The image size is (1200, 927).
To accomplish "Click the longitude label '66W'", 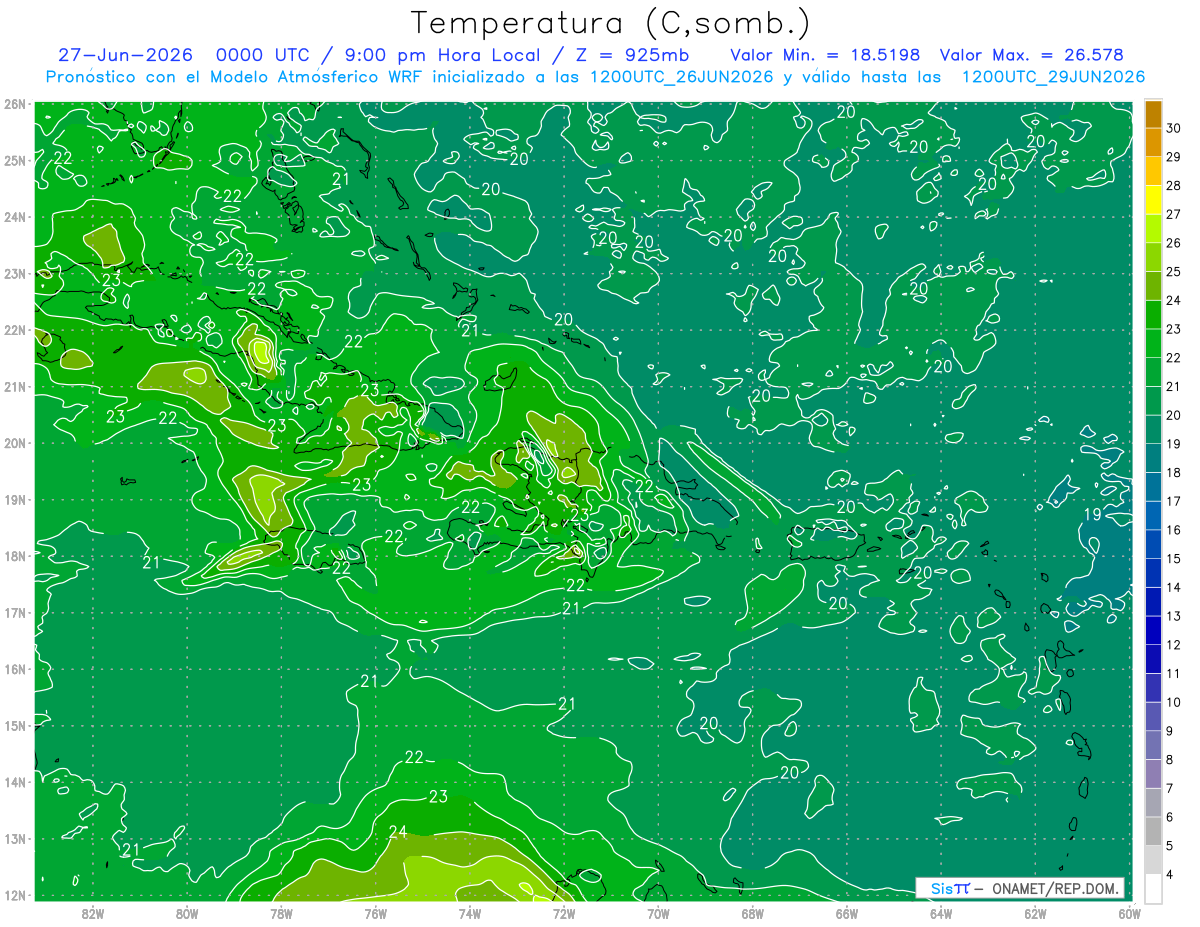I will [x=846, y=913].
